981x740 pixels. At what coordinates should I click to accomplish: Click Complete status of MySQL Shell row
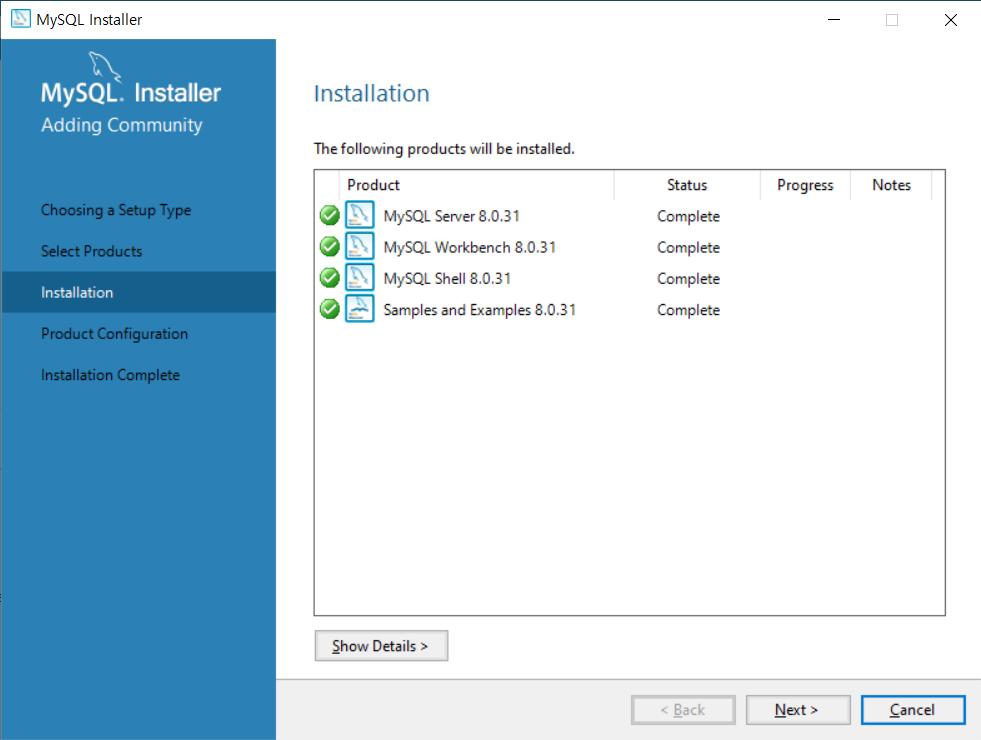(x=688, y=279)
